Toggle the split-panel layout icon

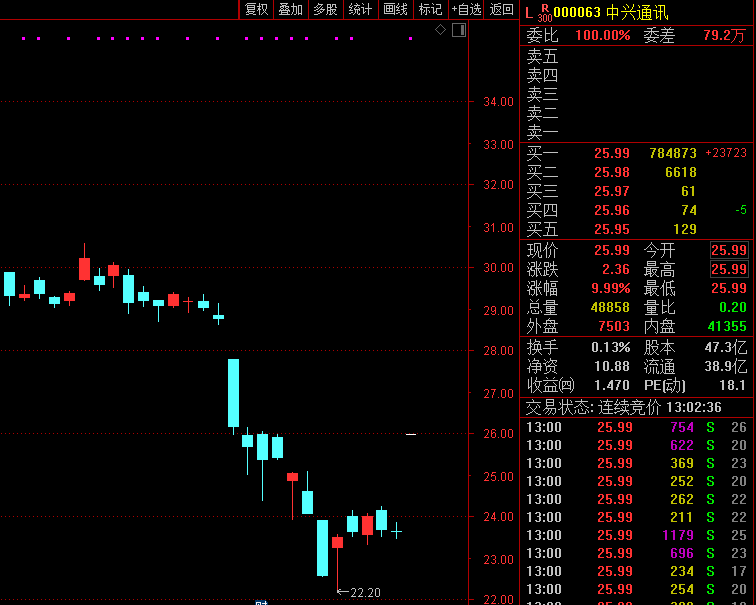tap(458, 30)
